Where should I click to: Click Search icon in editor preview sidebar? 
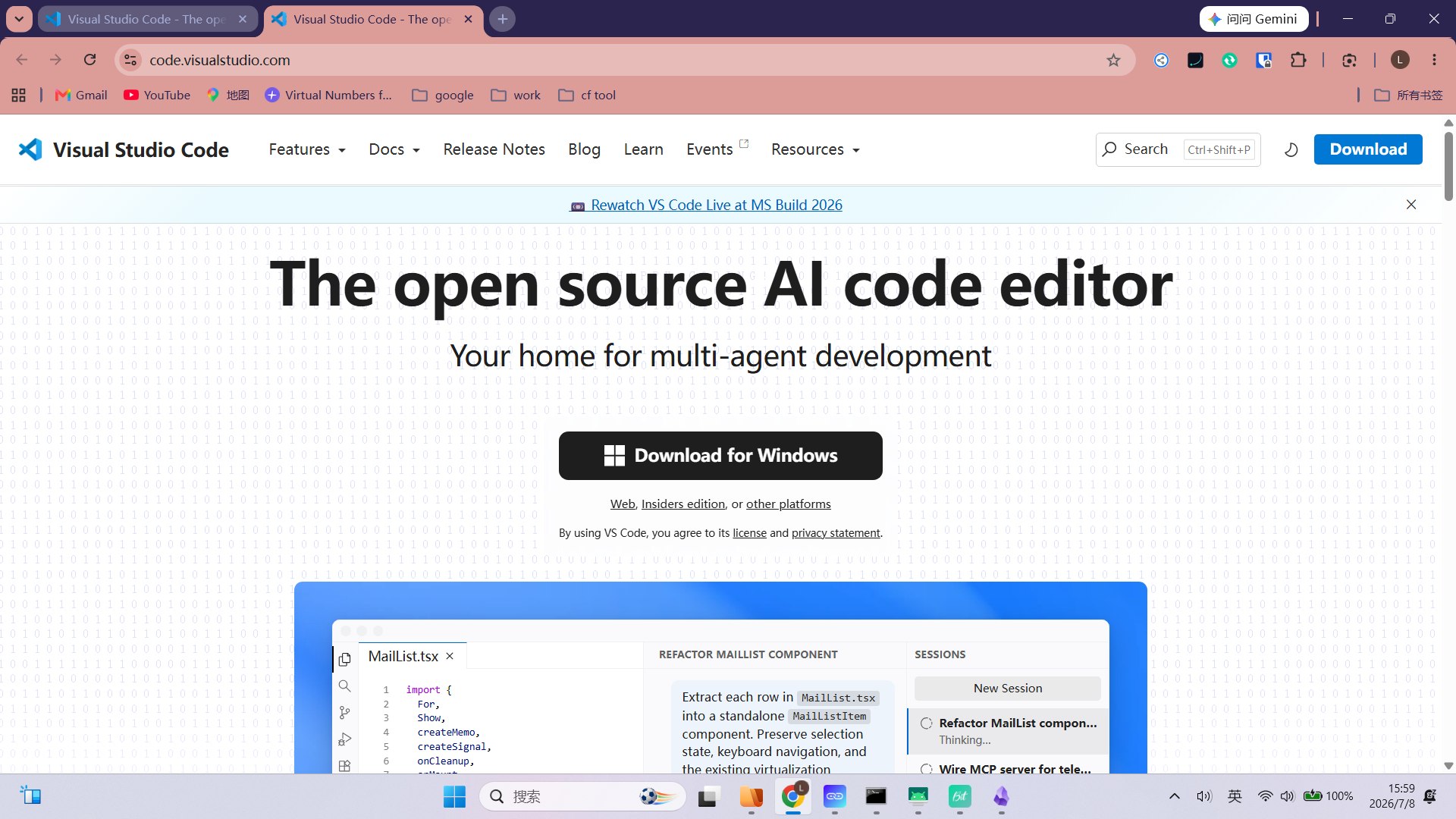click(344, 686)
